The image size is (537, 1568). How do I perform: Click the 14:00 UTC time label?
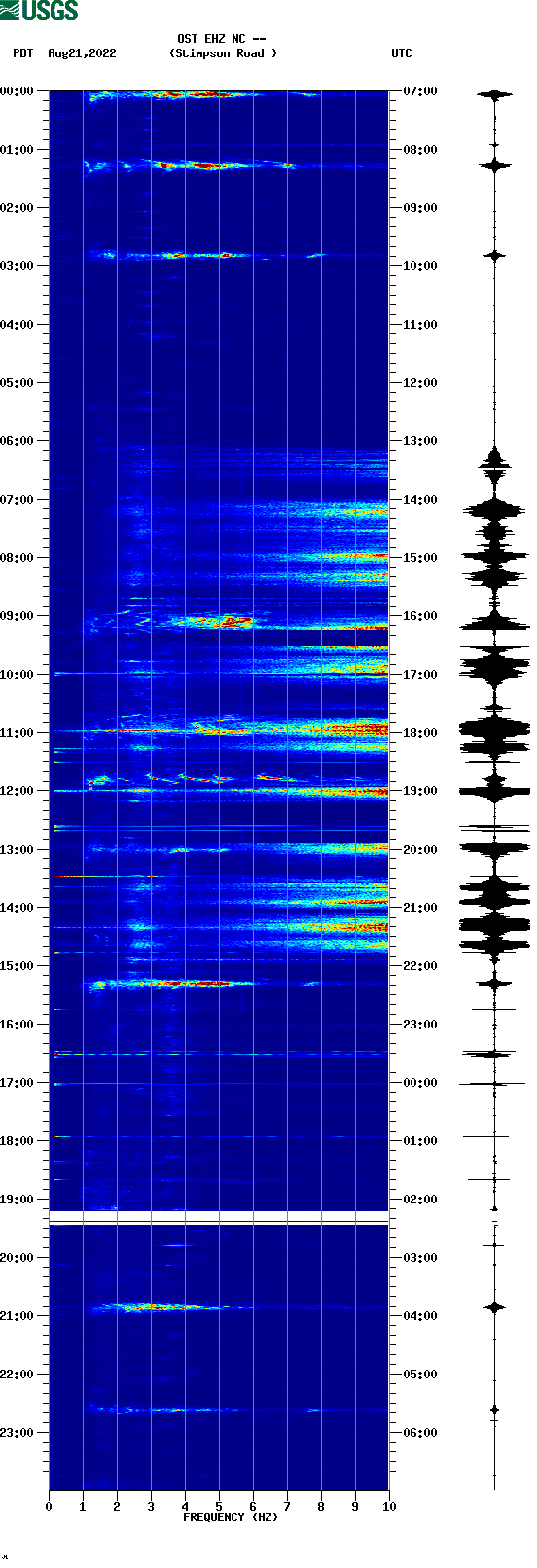pyautogui.click(x=420, y=500)
